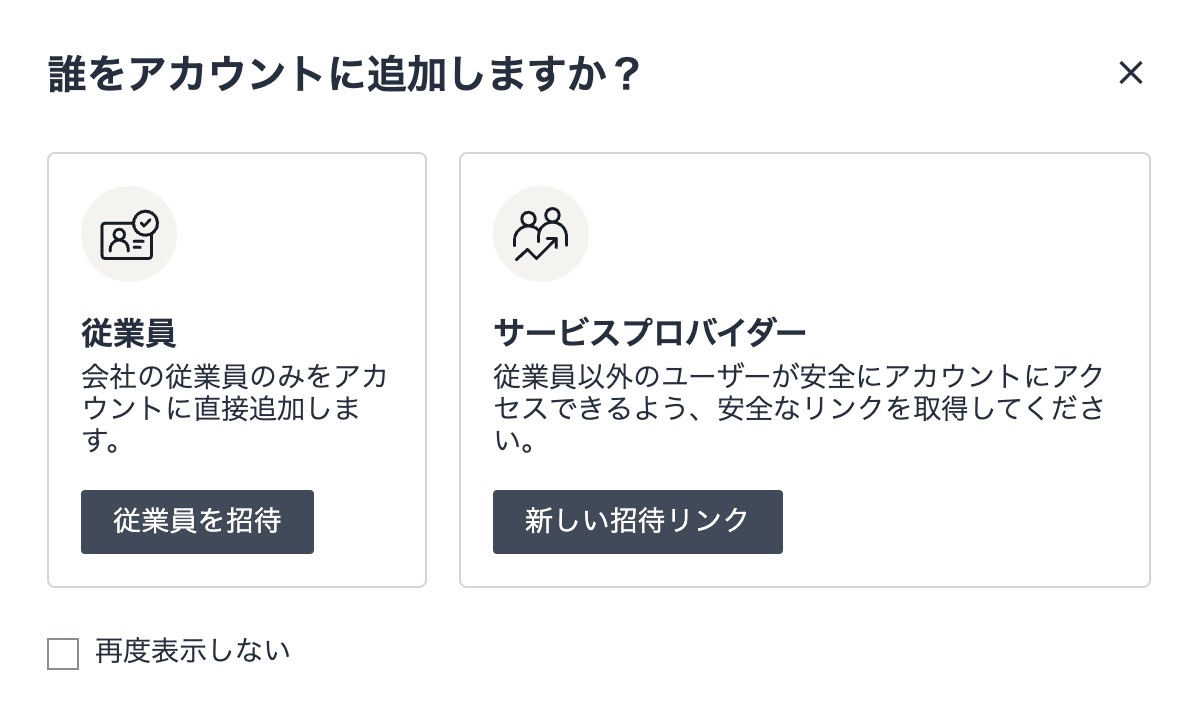The width and height of the screenshot is (1194, 712).
Task: Click the empty area right of 従業員を招待
Action: 368,522
